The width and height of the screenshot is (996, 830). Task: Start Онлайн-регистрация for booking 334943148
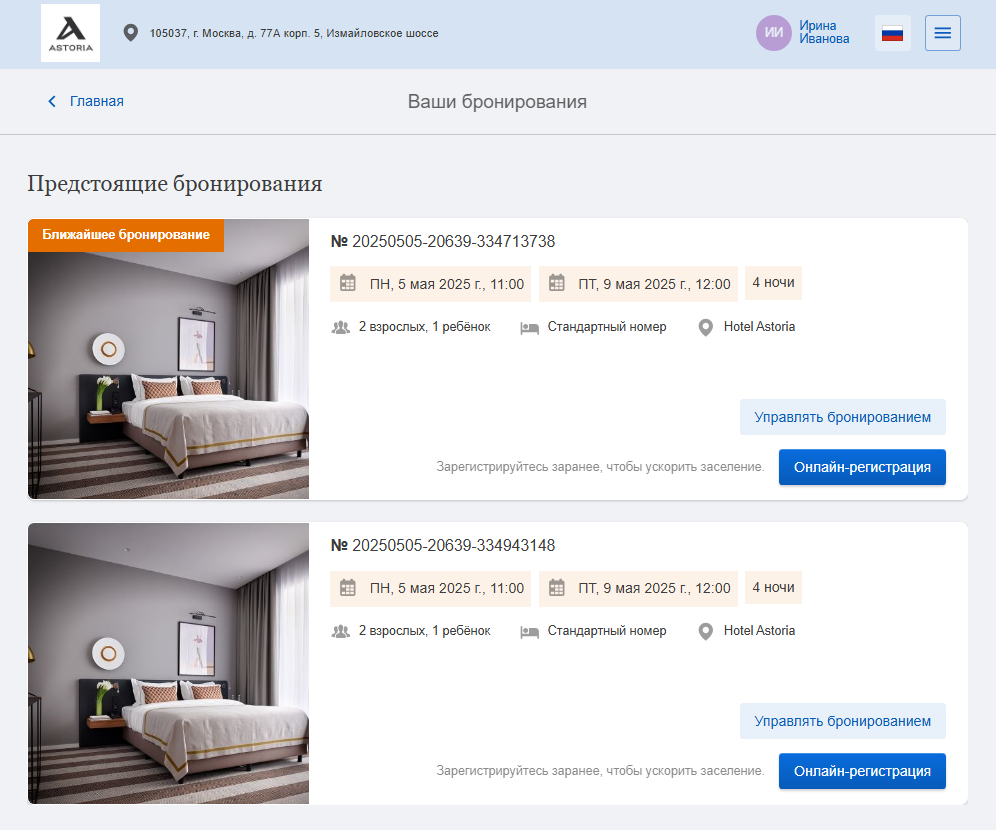click(x=862, y=772)
